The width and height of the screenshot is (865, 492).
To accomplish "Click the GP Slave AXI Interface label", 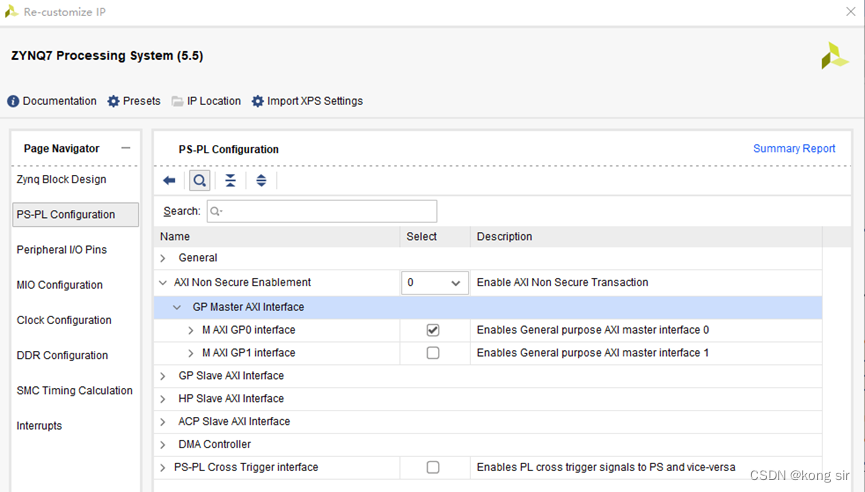I will (x=231, y=376).
